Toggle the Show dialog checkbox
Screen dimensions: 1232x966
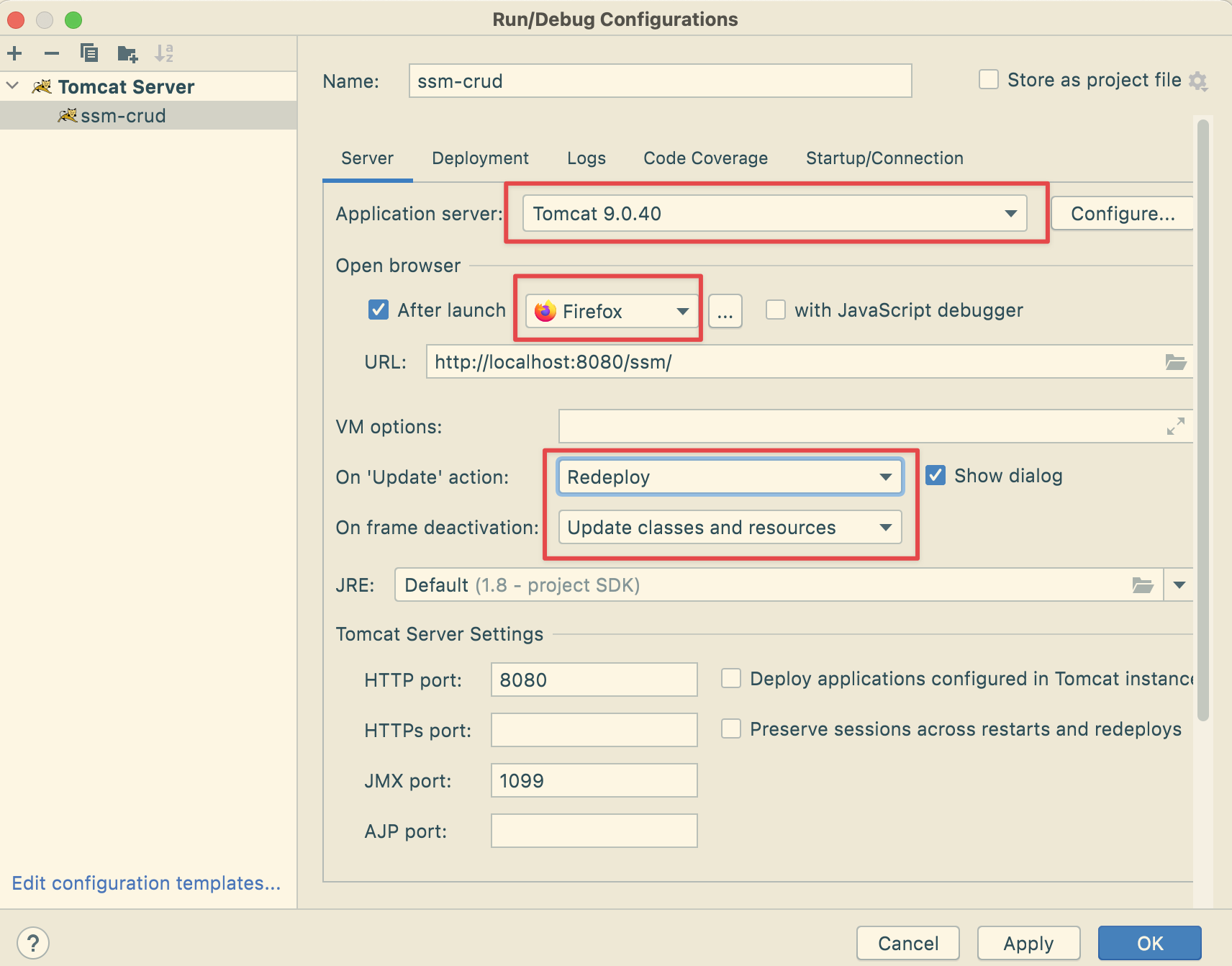[936, 476]
